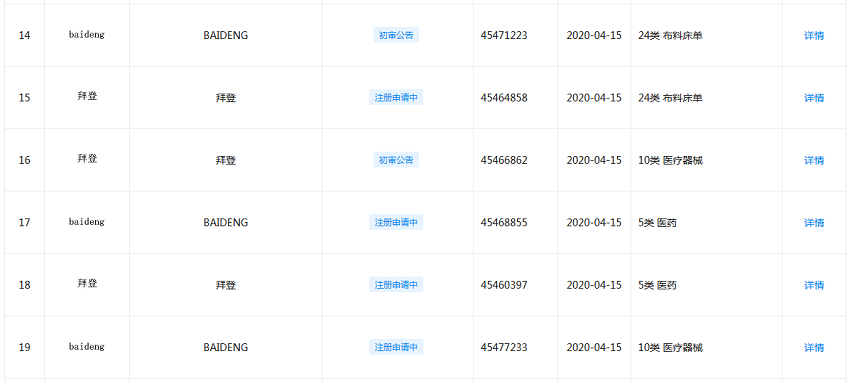The image size is (850, 383).
Task: Click date 2020-04-15 in row 14
Action: pos(594,36)
